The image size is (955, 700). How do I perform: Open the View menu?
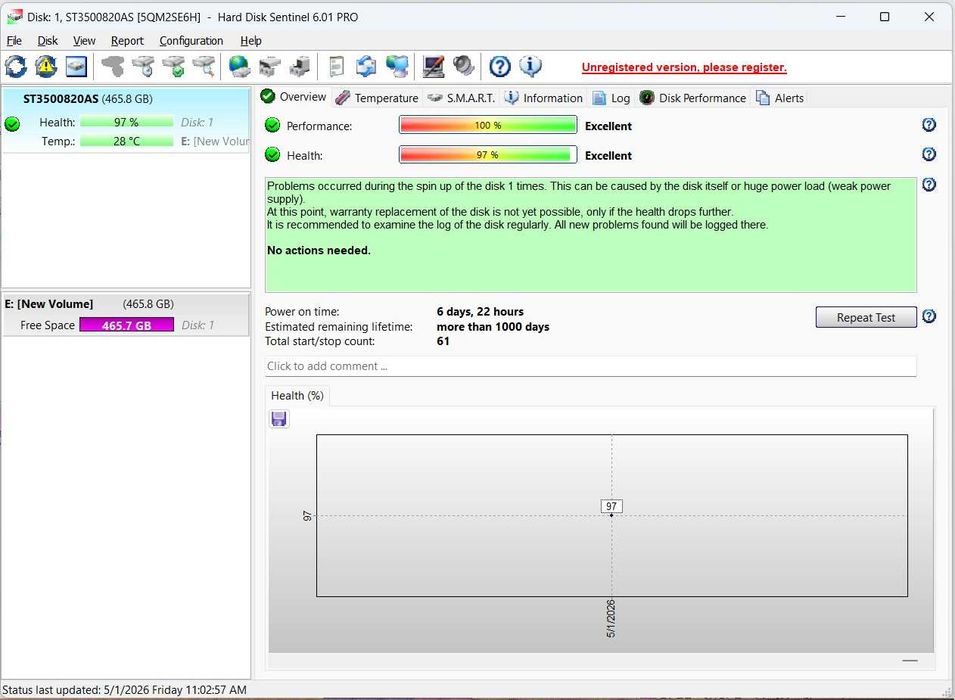84,41
